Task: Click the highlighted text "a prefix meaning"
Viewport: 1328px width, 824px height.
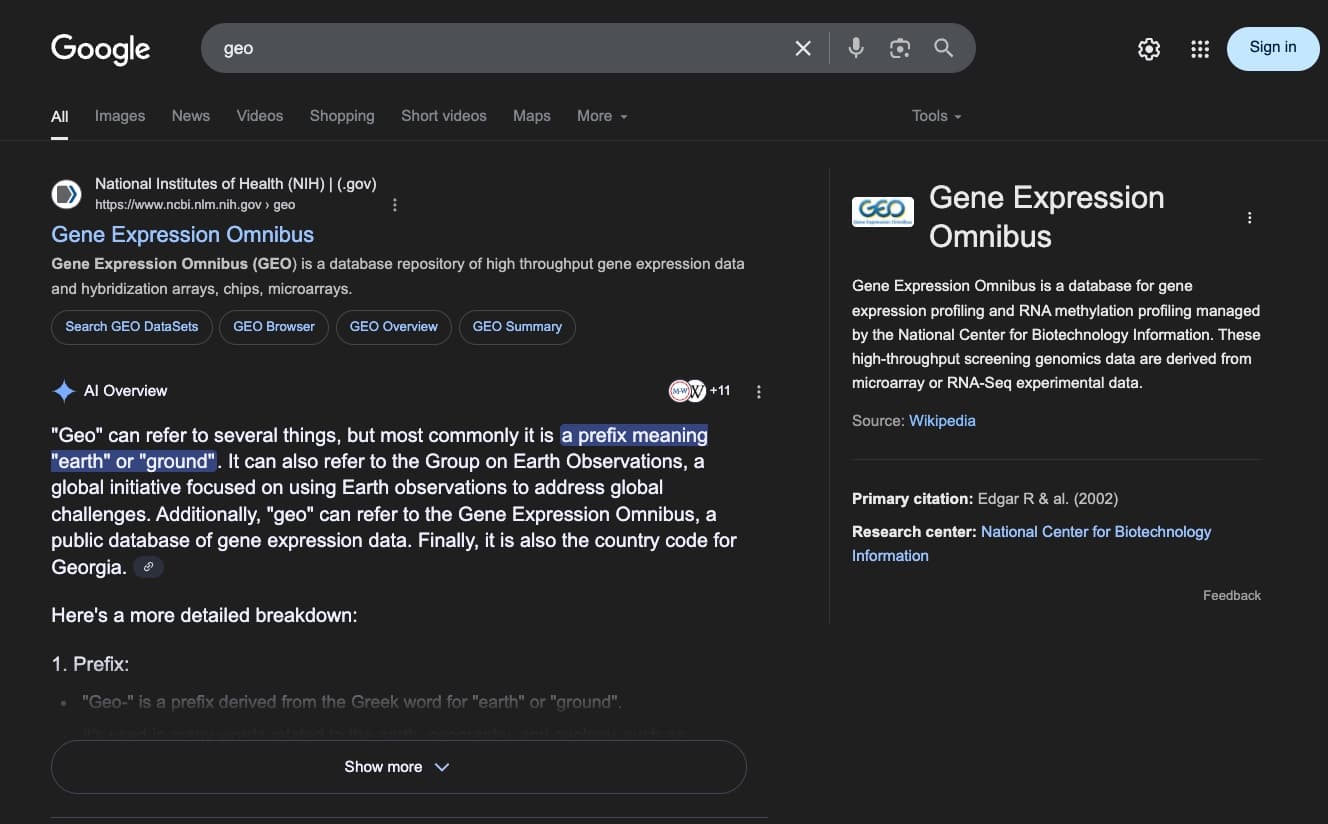Action: pyautogui.click(x=635, y=436)
